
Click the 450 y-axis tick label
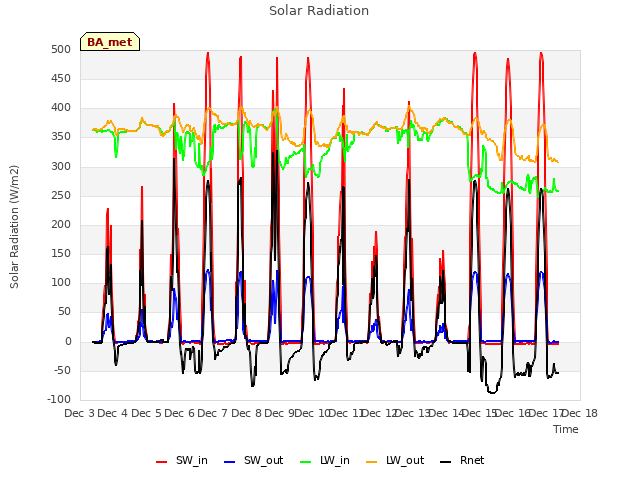coord(61,78)
